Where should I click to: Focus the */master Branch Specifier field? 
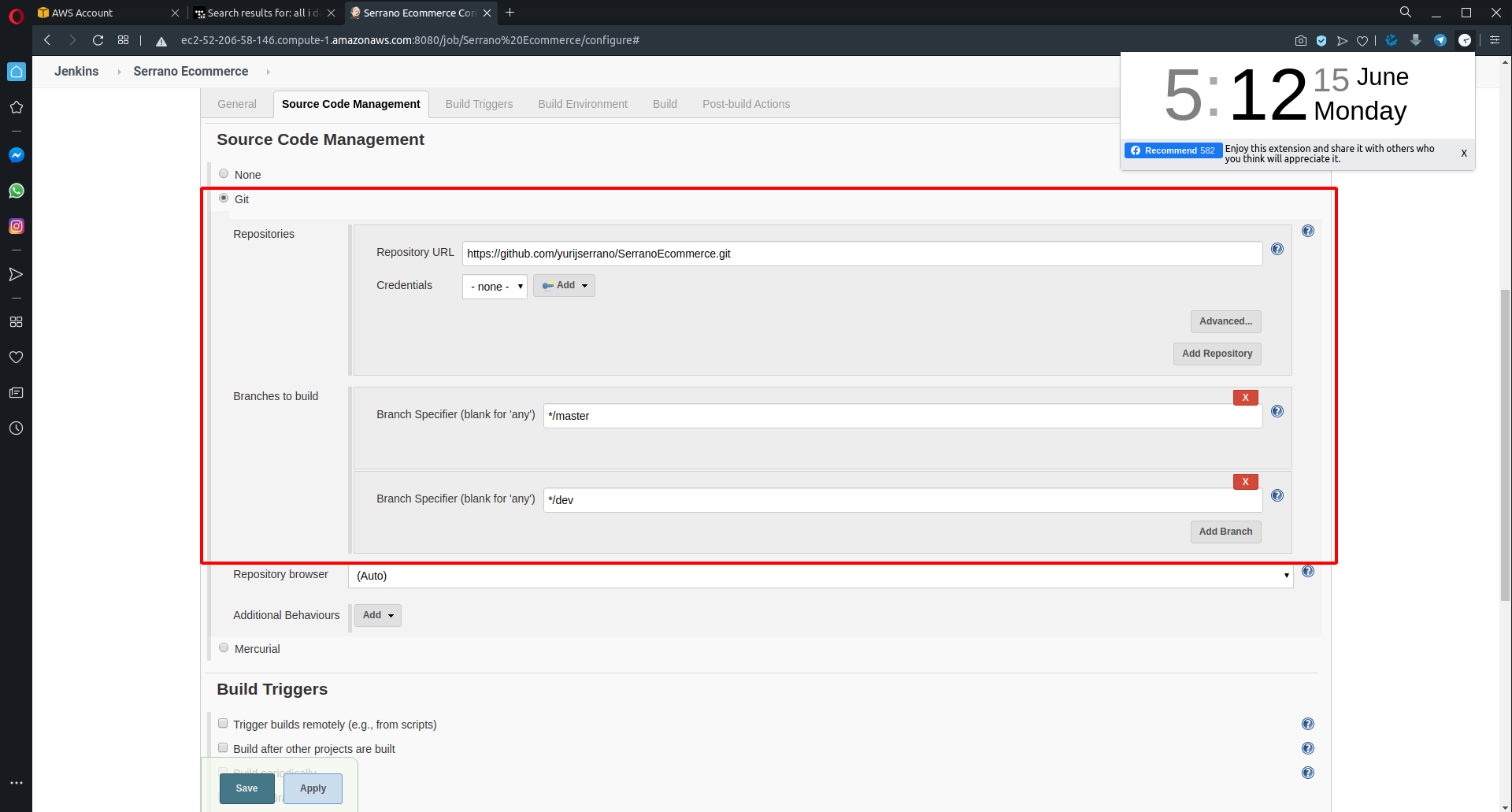pyautogui.click(x=903, y=416)
